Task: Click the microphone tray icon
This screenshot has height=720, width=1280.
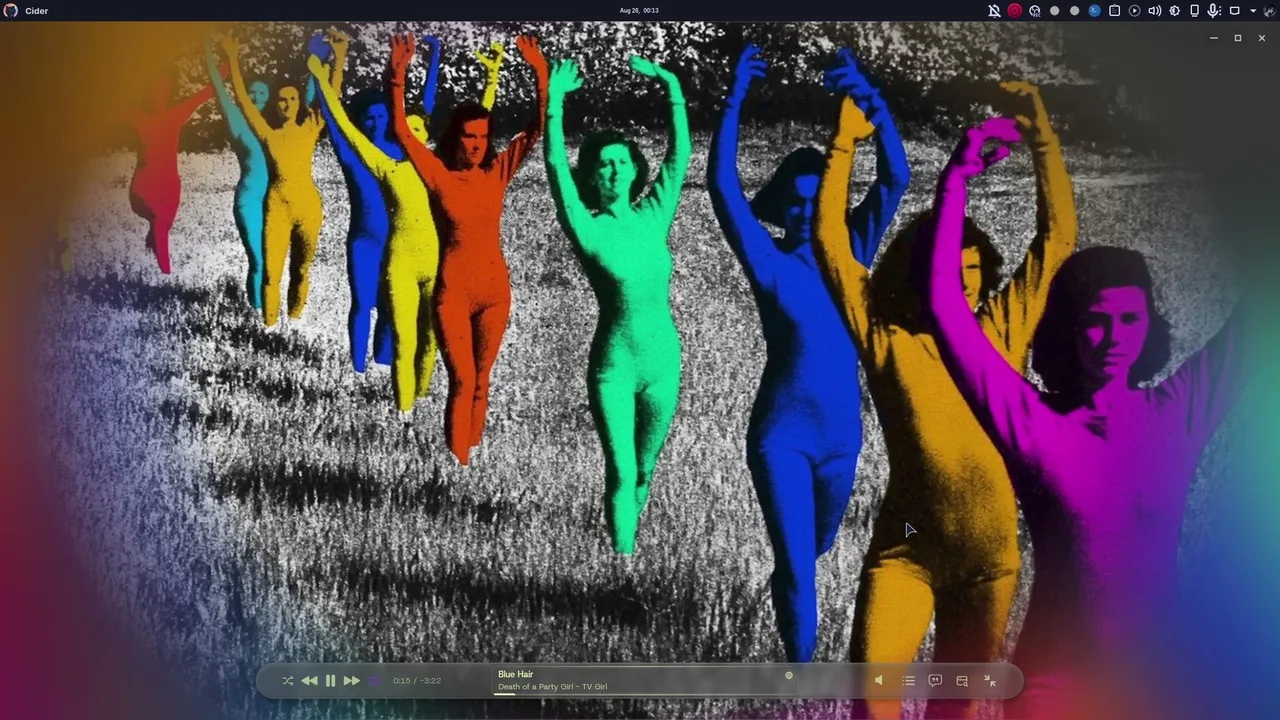Action: click(x=1214, y=10)
